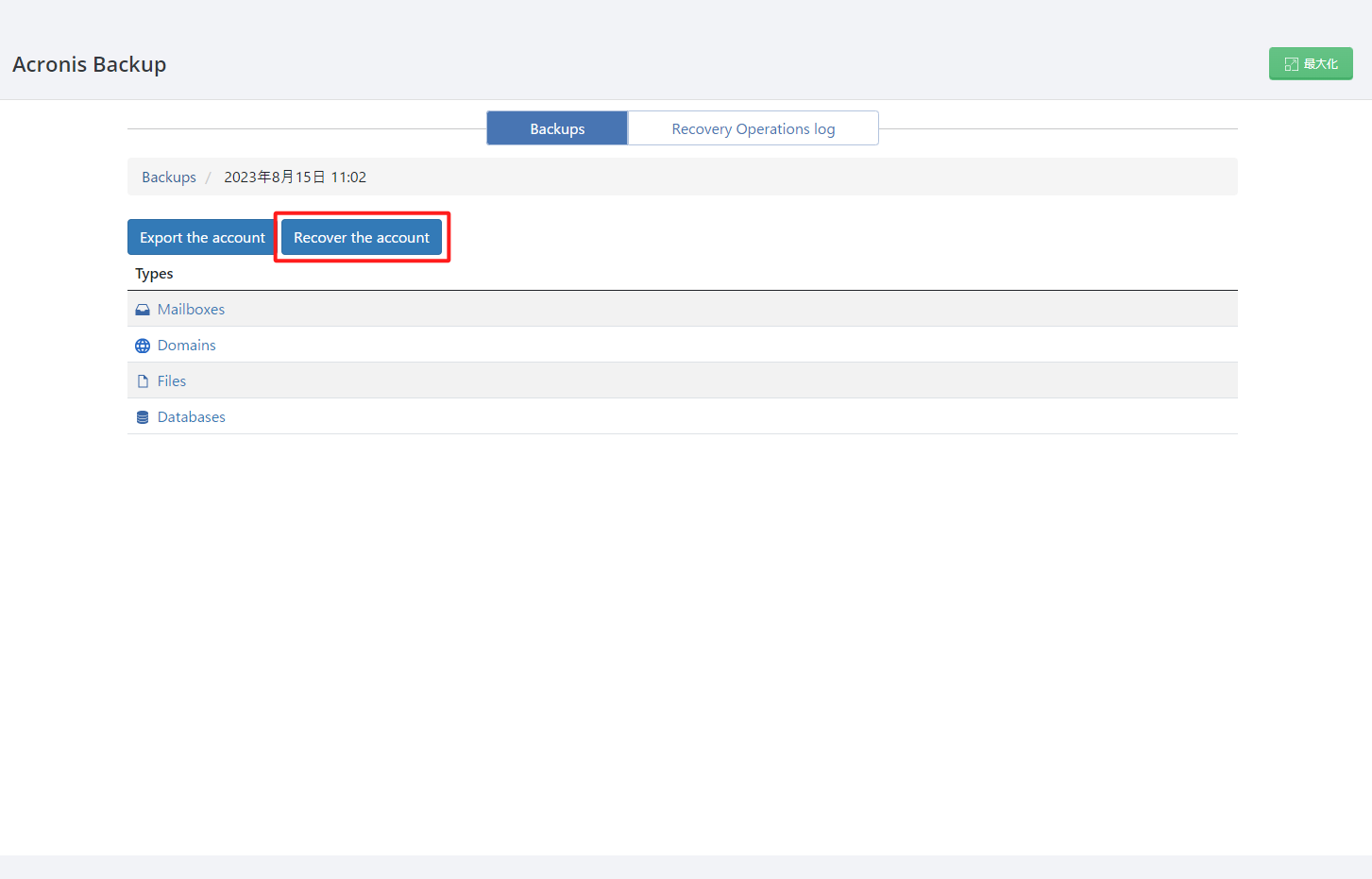
Task: Open the Mailboxes text link
Action: pos(191,310)
